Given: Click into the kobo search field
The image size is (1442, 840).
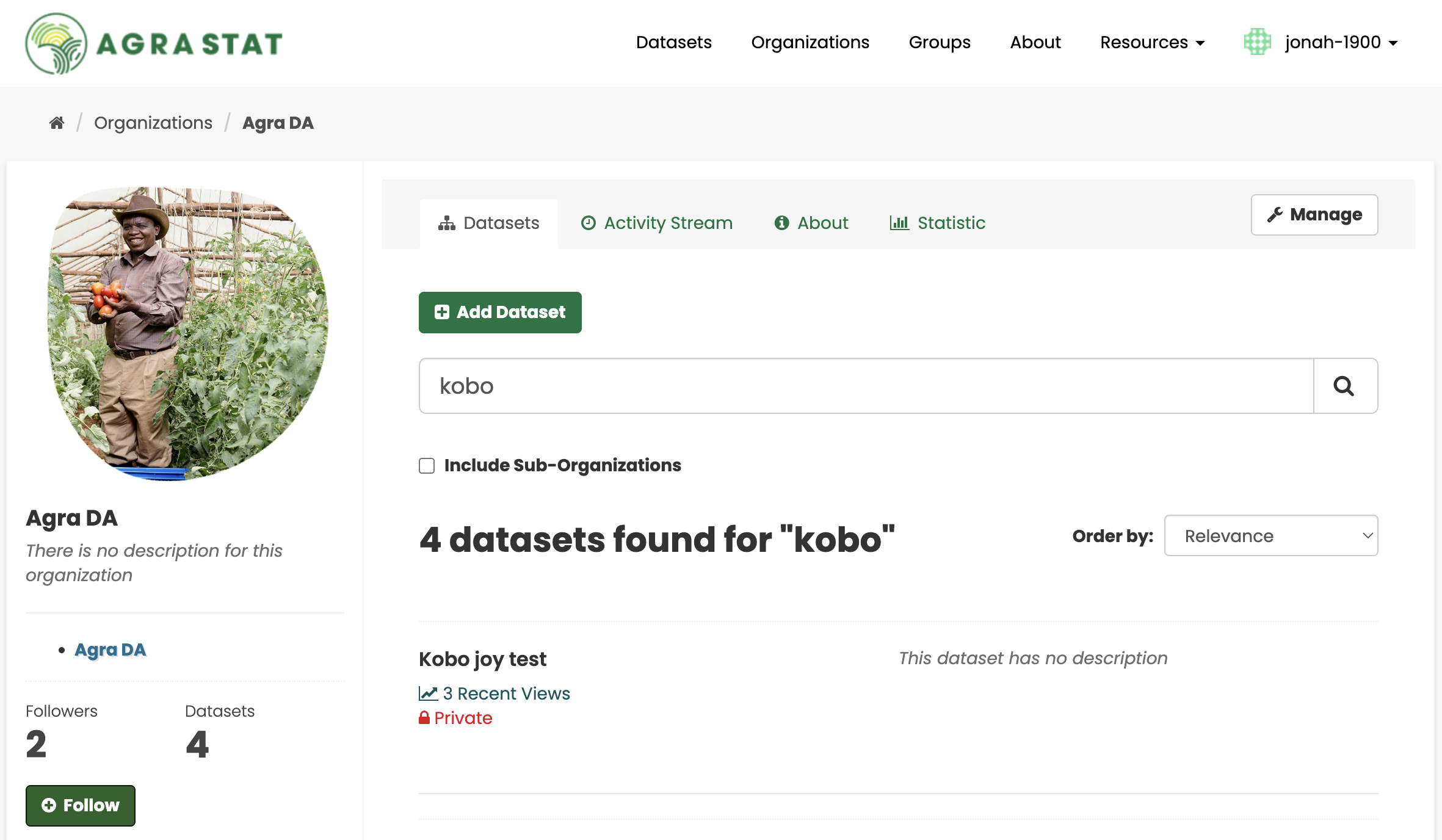Looking at the screenshot, I should point(866,386).
